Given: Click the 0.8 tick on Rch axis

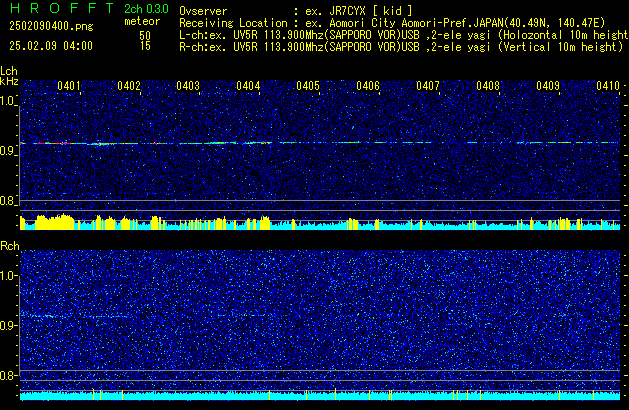Looking at the screenshot, I should (x=8, y=375).
